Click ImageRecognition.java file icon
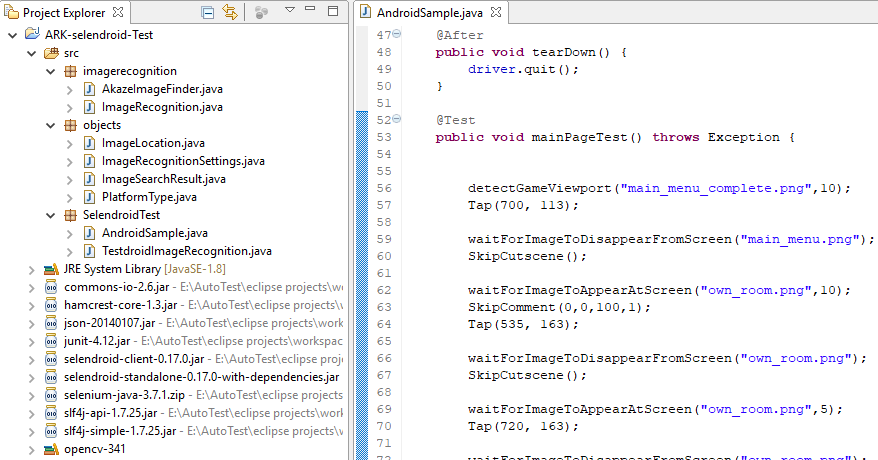Viewport: 878px width, 460px height. pos(89,107)
